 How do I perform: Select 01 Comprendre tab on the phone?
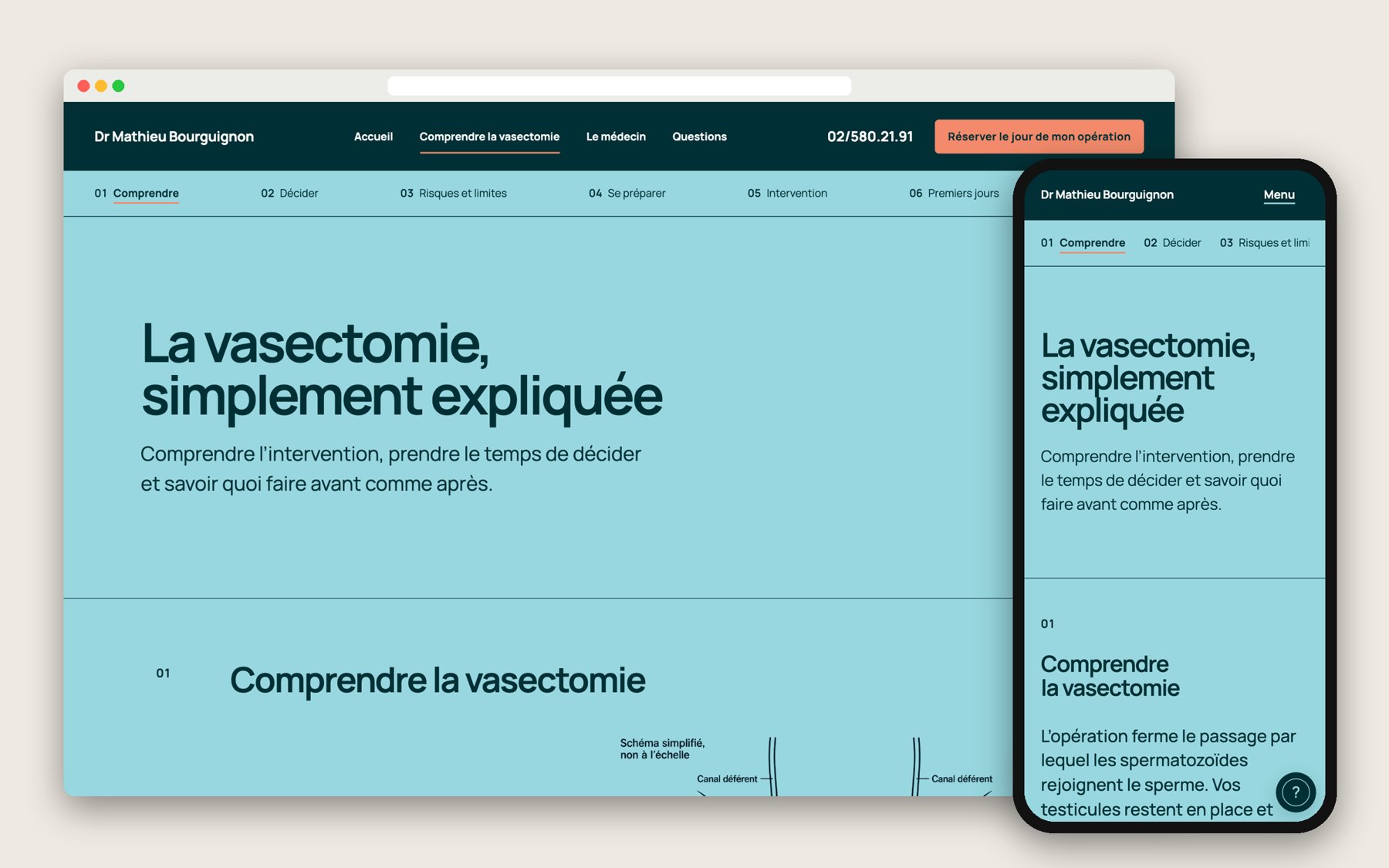pos(1083,242)
